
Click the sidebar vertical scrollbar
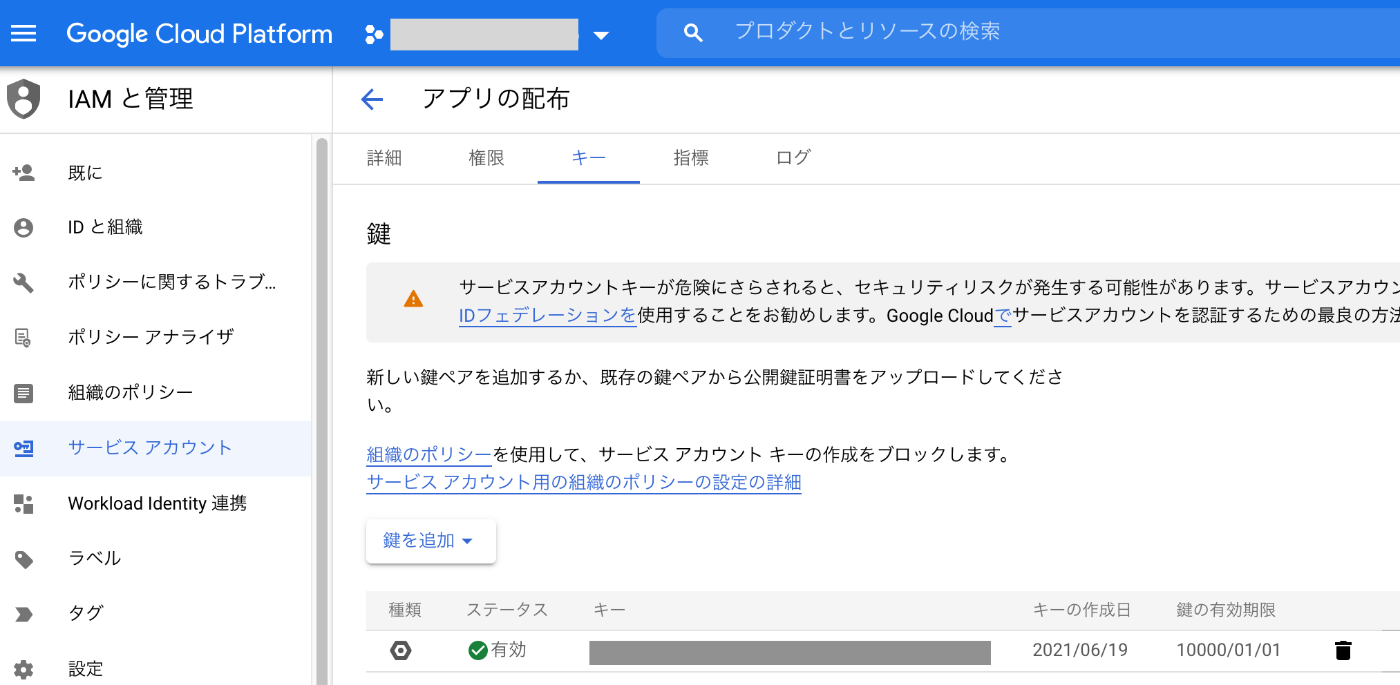coord(322,410)
